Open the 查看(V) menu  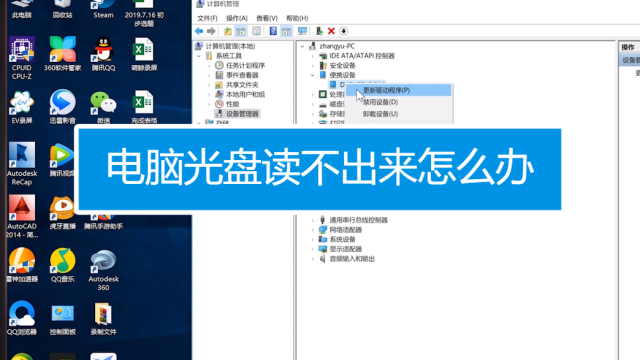(x=267, y=18)
